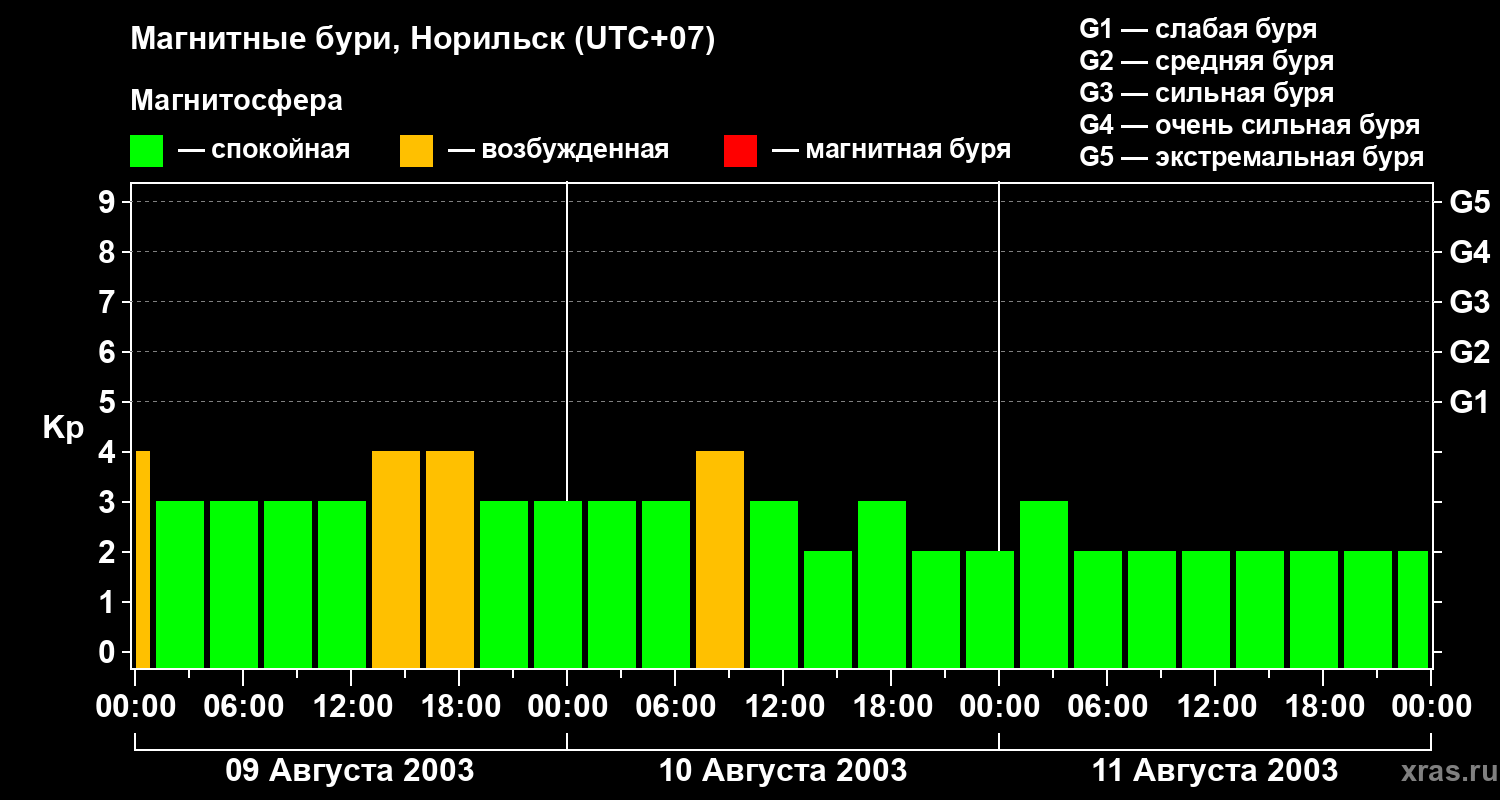Viewport: 1500px width, 800px height.
Task: Click the only orange bar on 10 Августа
Action: 720,559
